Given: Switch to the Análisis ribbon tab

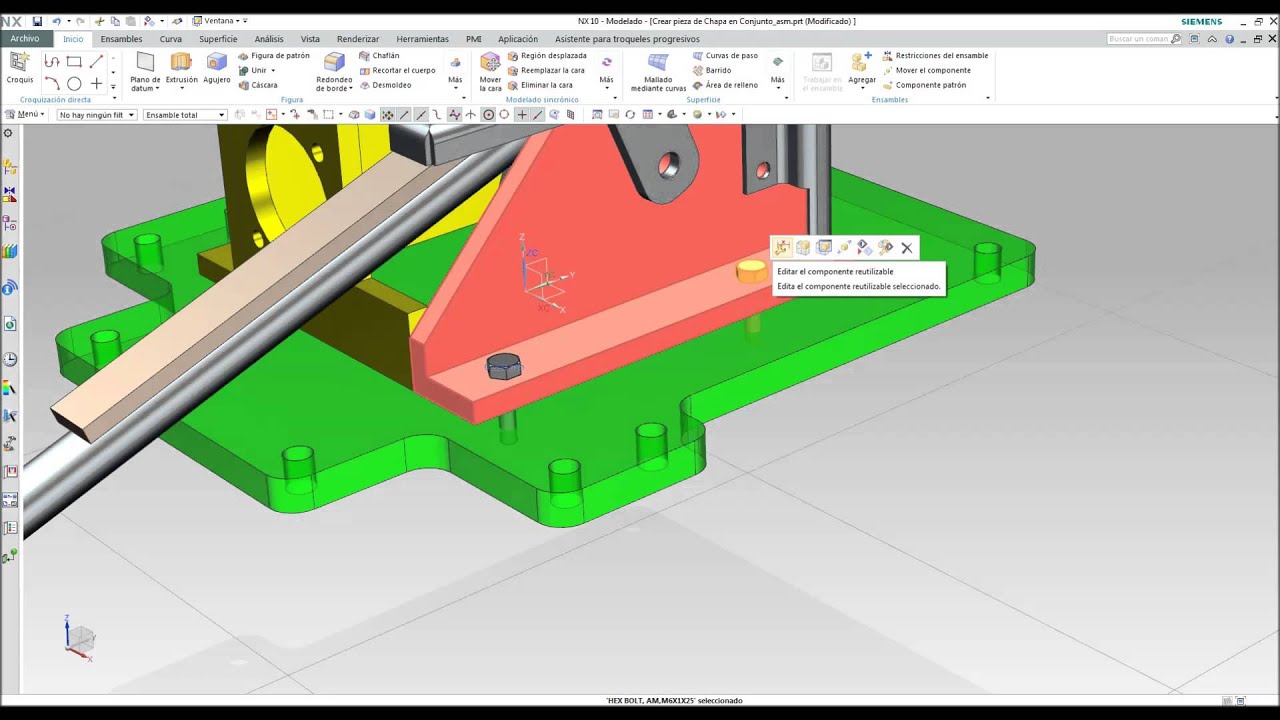Looking at the screenshot, I should tap(269, 39).
